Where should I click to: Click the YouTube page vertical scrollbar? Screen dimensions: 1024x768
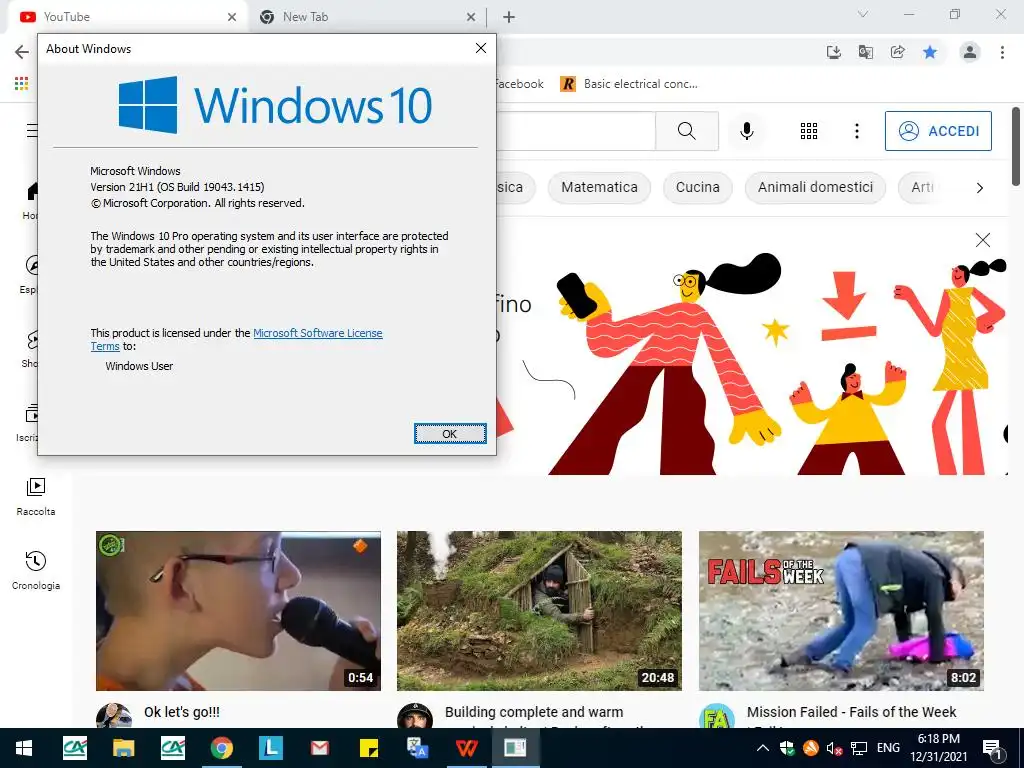point(1016,147)
